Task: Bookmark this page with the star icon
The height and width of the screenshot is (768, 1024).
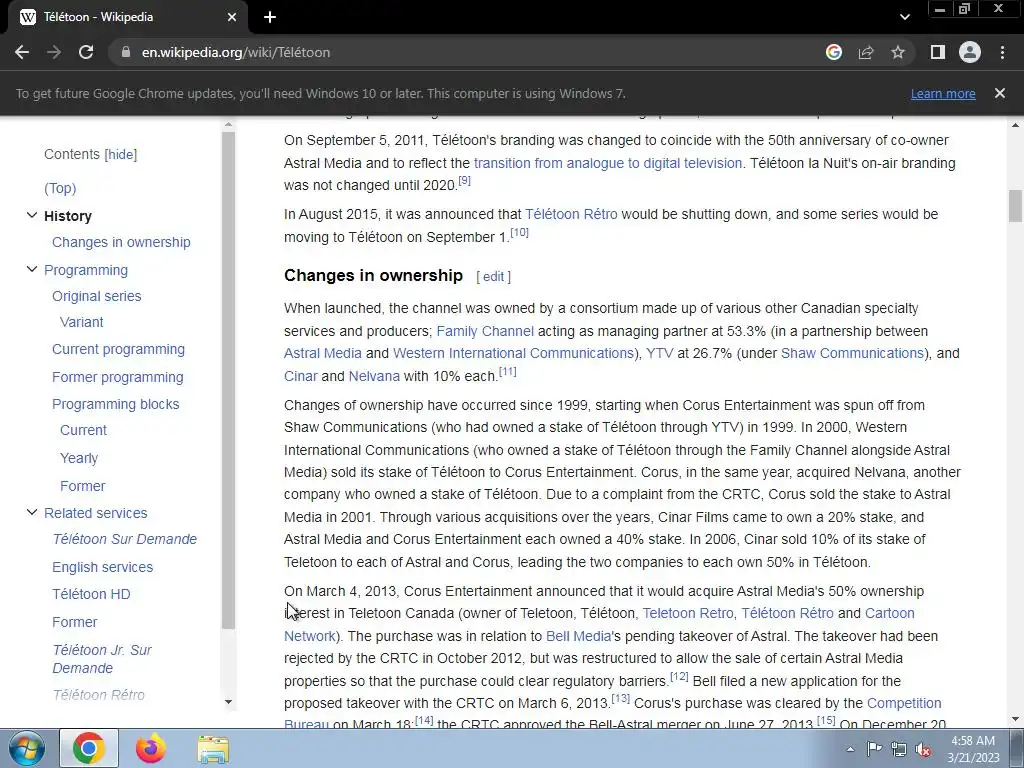Action: 898,52
